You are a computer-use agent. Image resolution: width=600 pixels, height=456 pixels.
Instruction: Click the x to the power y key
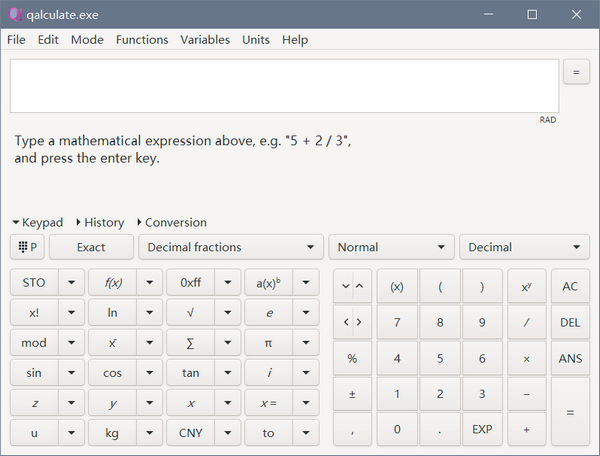[526, 286]
